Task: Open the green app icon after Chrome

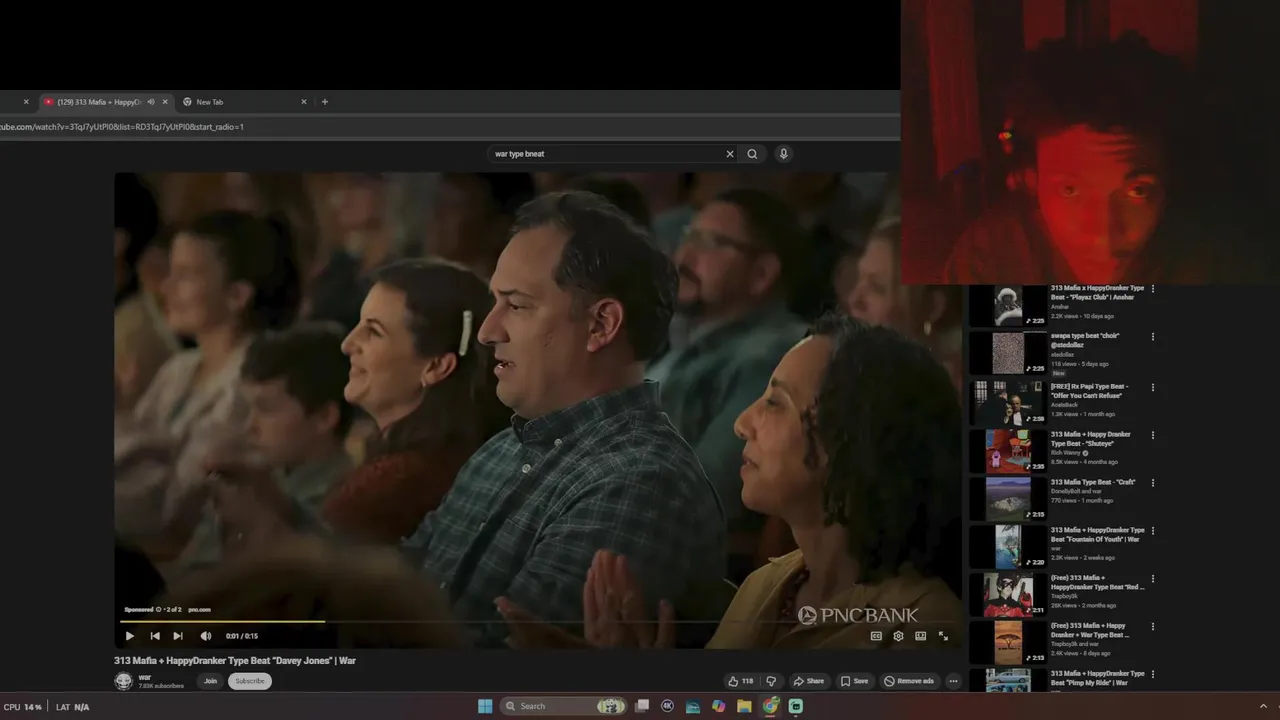Action: pos(796,706)
